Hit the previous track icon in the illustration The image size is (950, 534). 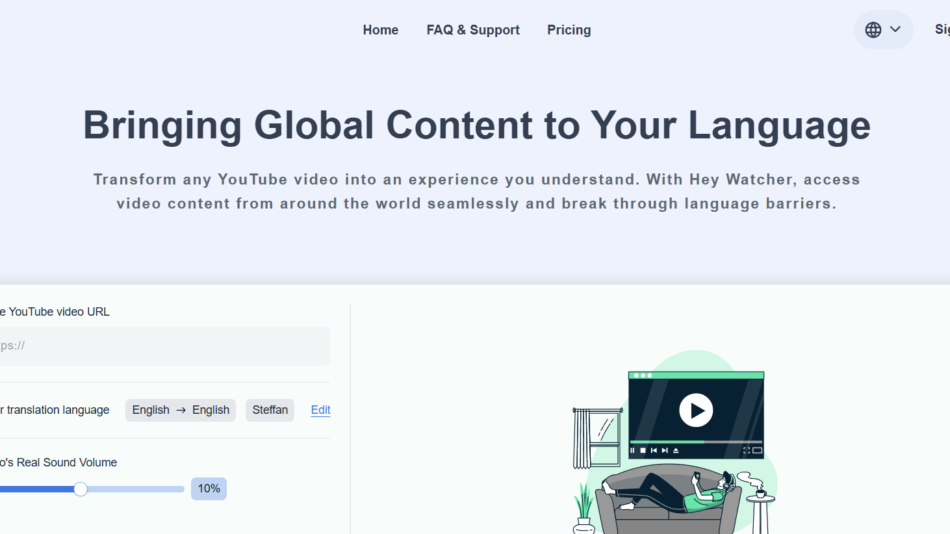tap(653, 451)
